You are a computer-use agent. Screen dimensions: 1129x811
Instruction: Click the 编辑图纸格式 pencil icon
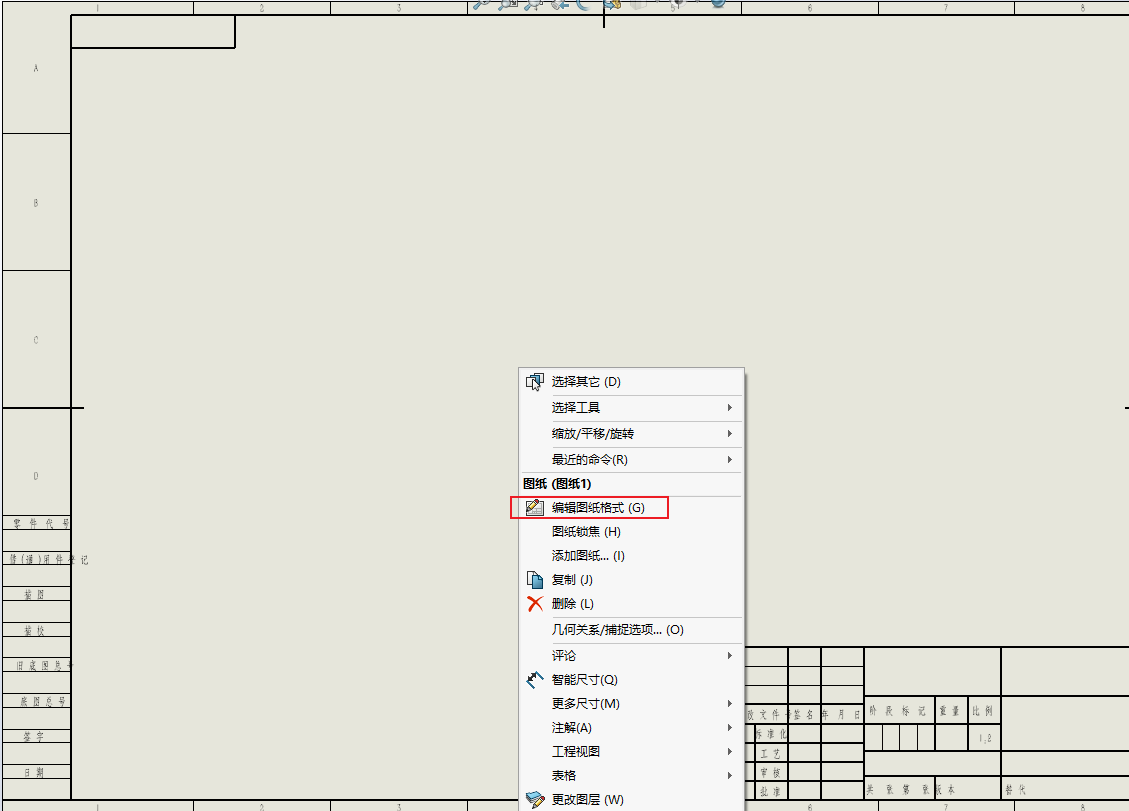coord(535,508)
